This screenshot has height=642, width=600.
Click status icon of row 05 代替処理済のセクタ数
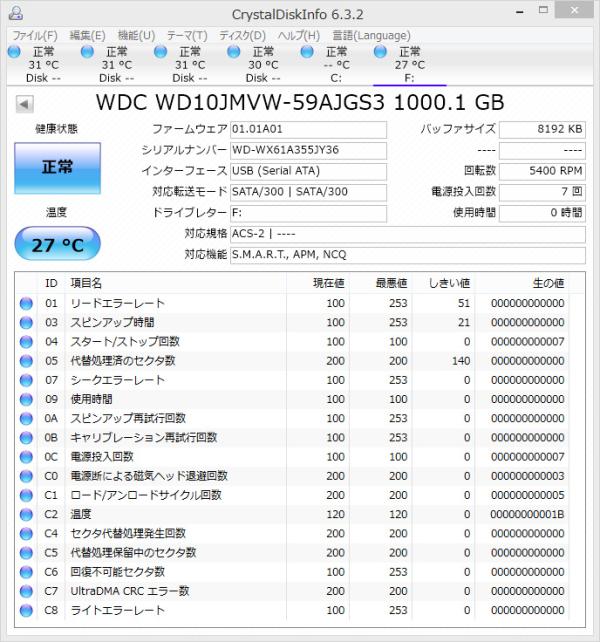[26, 361]
